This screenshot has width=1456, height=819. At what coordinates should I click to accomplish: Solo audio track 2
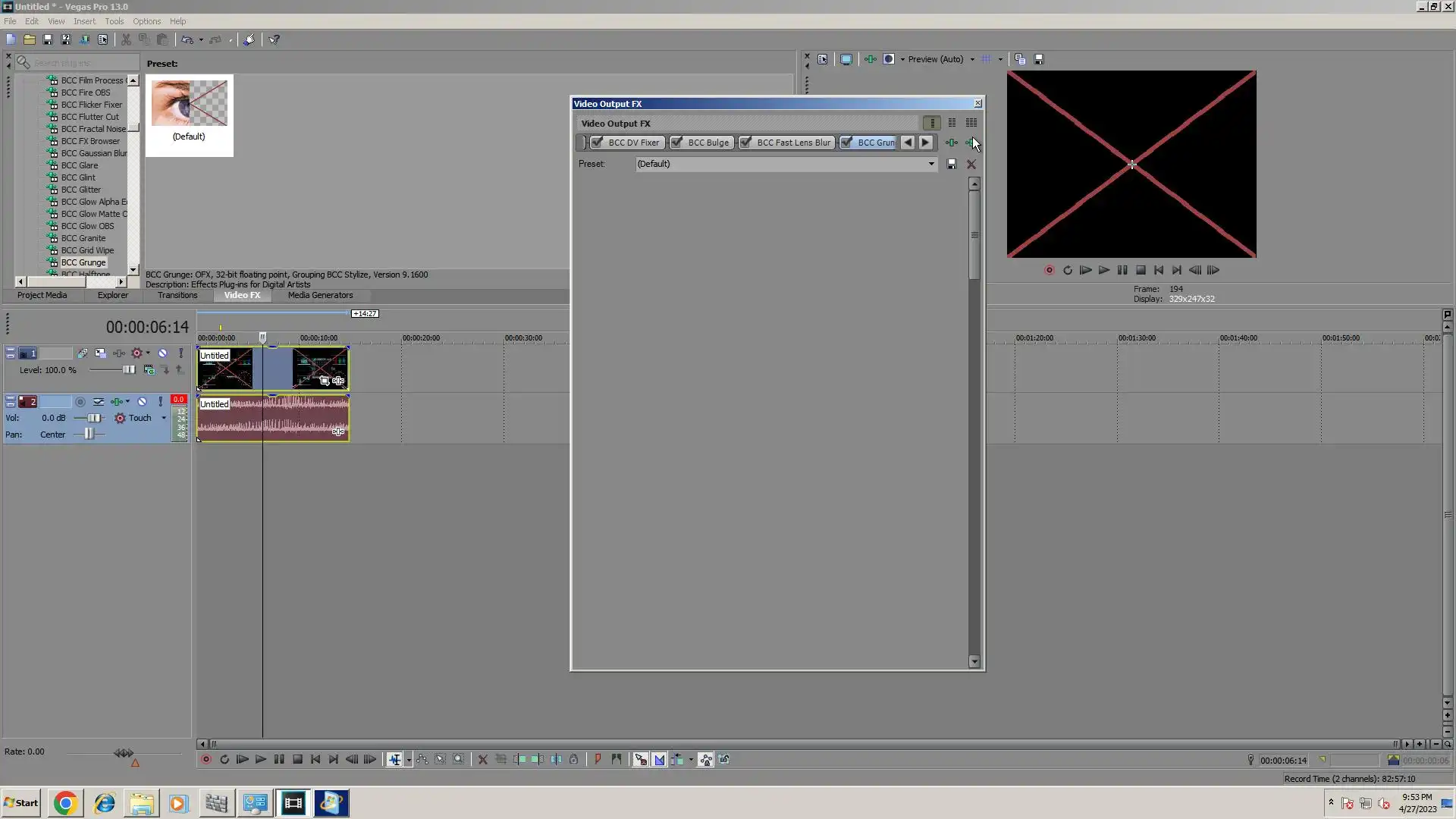pyautogui.click(x=160, y=402)
